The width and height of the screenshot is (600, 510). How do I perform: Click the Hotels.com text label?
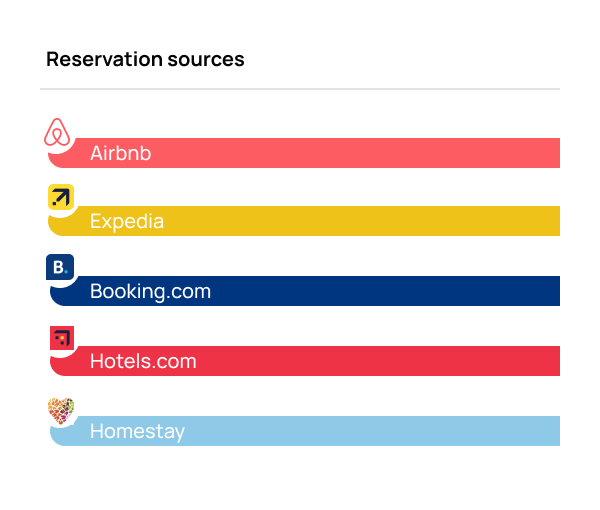[143, 361]
